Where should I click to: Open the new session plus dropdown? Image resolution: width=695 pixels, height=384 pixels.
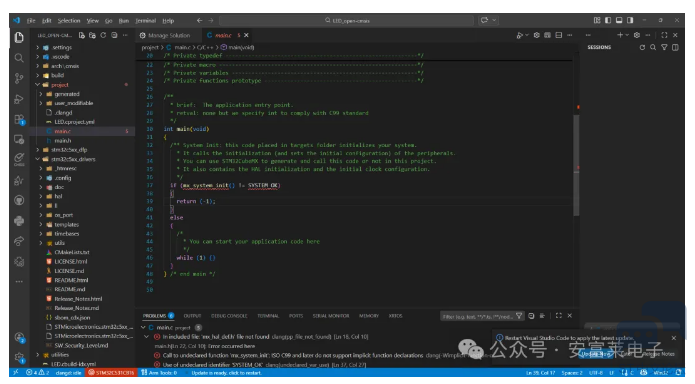pyautogui.click(x=626, y=35)
